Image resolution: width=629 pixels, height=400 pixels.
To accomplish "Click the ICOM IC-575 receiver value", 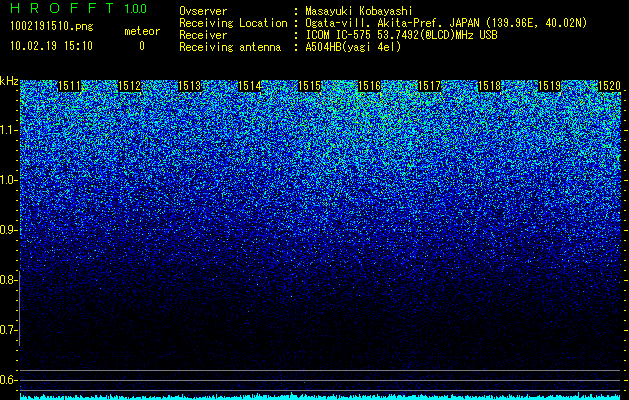I will tap(401, 35).
